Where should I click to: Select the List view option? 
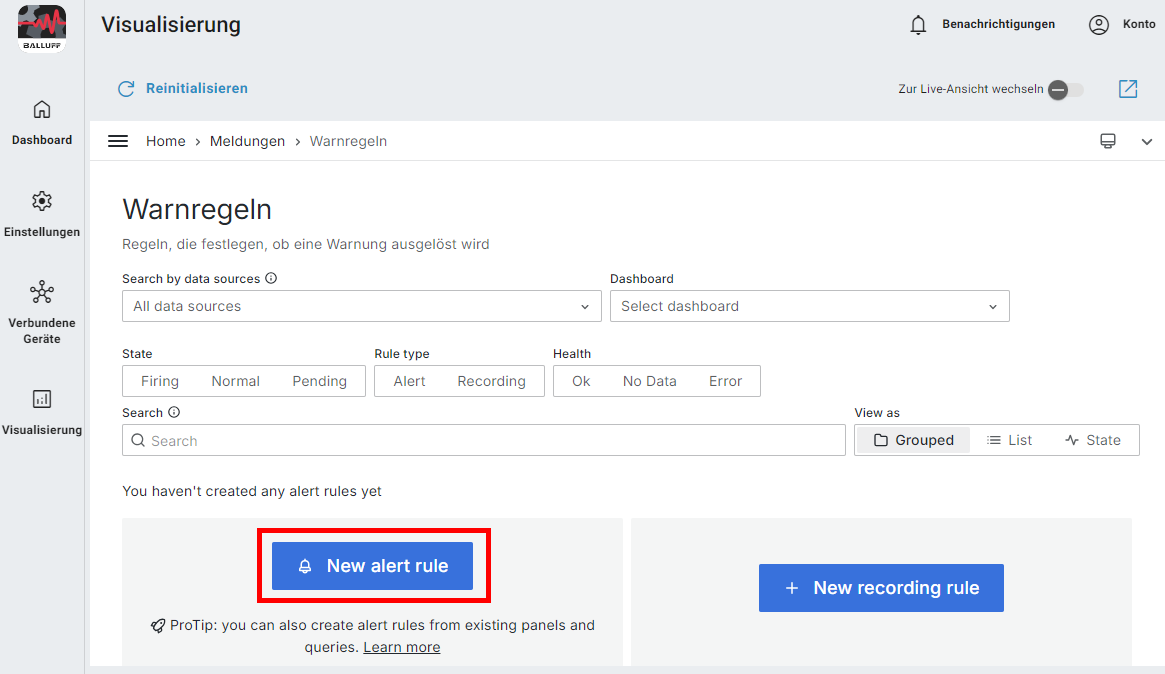click(x=1009, y=440)
